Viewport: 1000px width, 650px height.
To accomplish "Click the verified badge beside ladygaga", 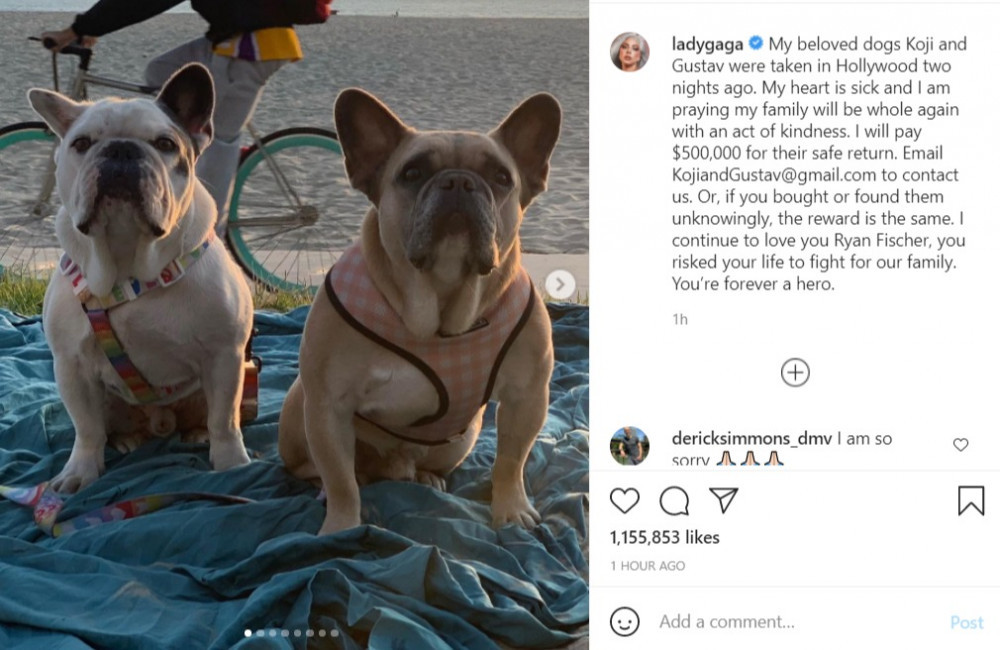I will [756, 43].
